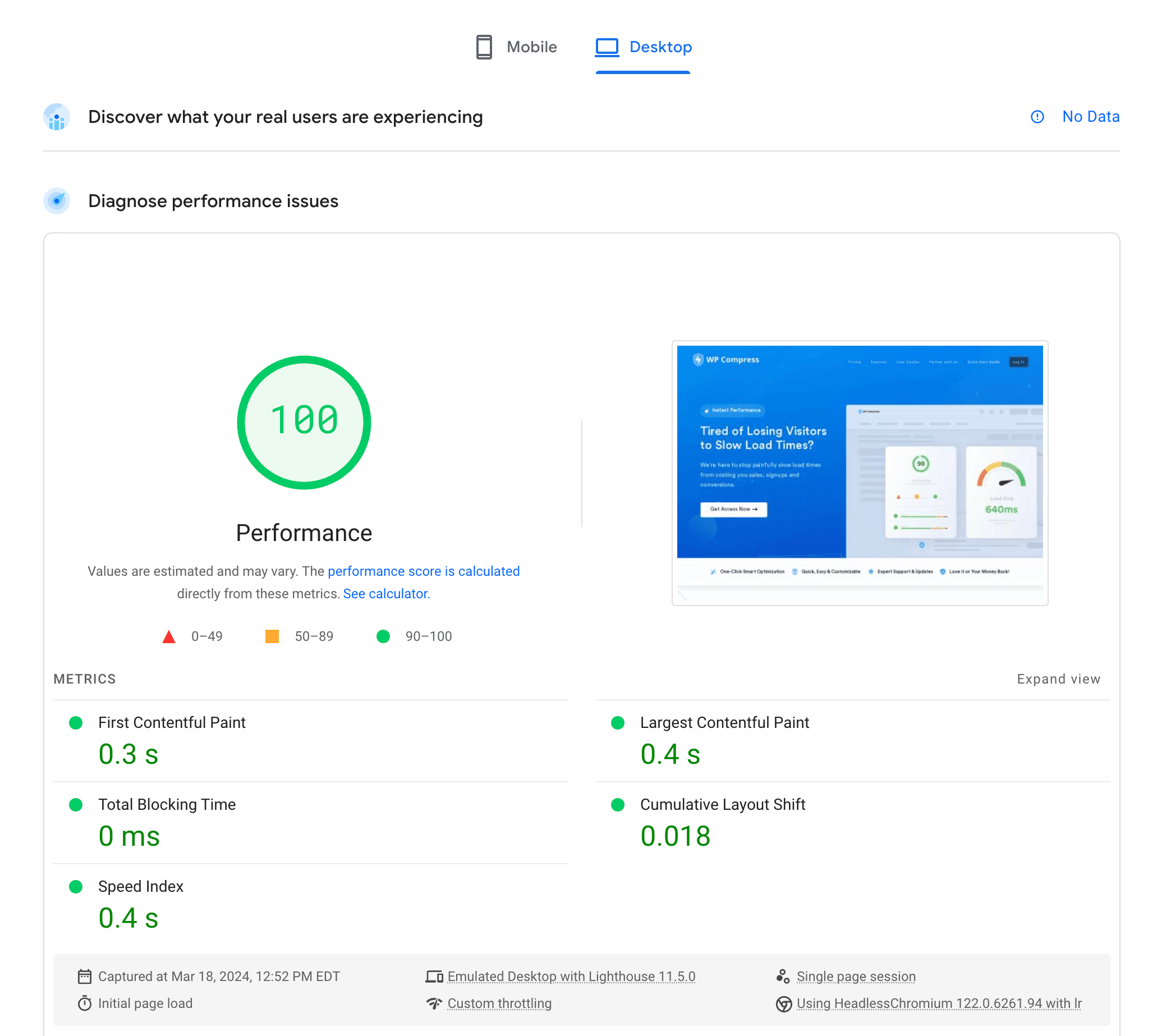Click the mobile phone icon
The width and height of the screenshot is (1157, 1036).
click(x=484, y=47)
